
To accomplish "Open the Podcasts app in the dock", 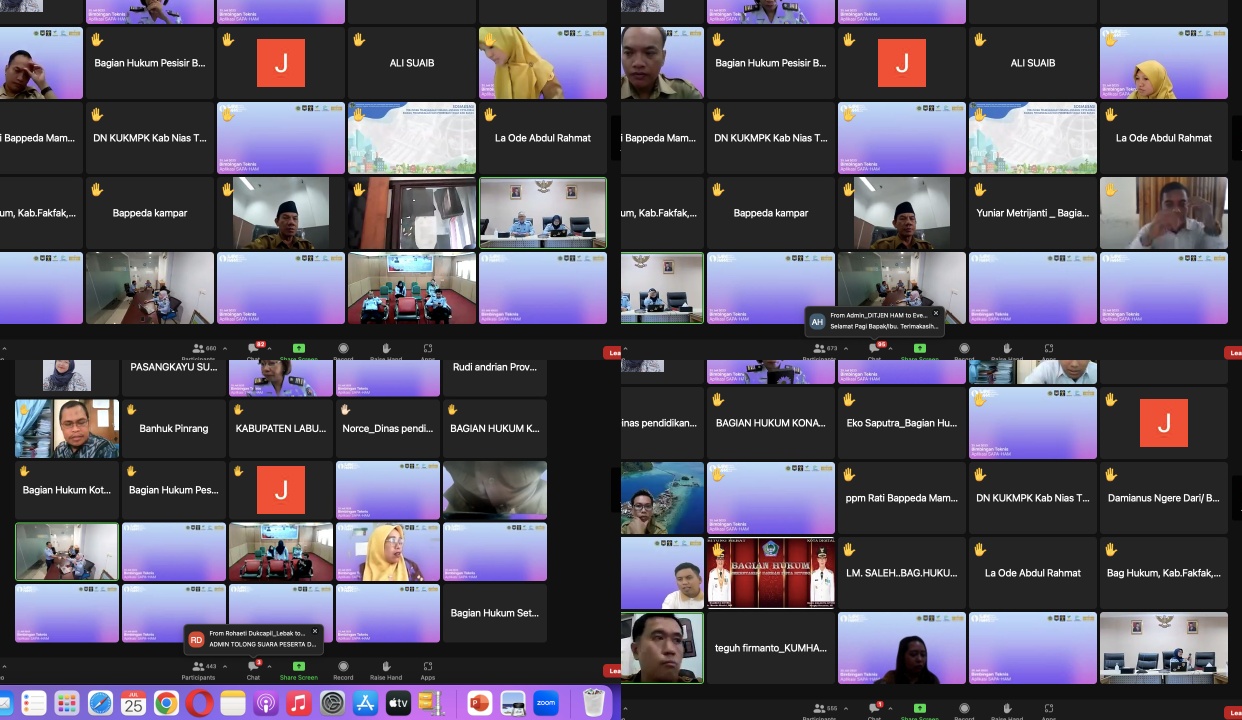I will 266,703.
